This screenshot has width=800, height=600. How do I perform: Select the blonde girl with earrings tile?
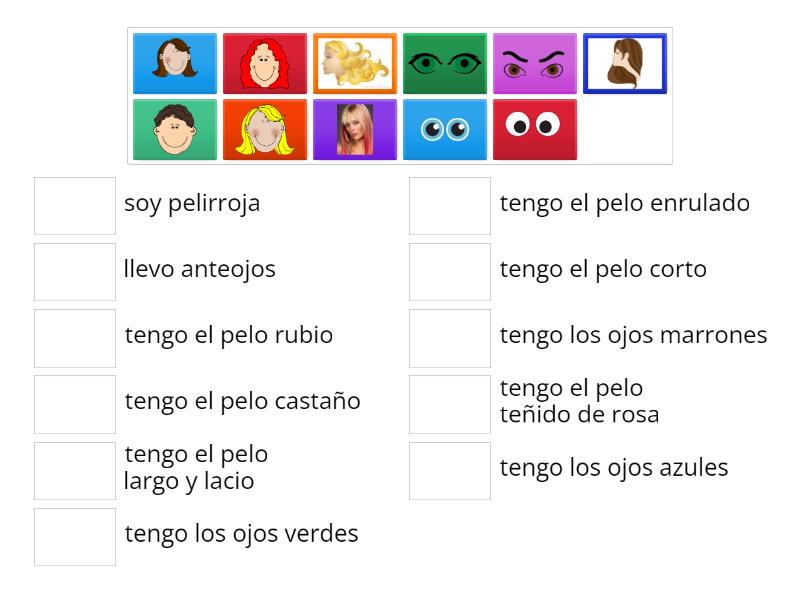pos(265,129)
